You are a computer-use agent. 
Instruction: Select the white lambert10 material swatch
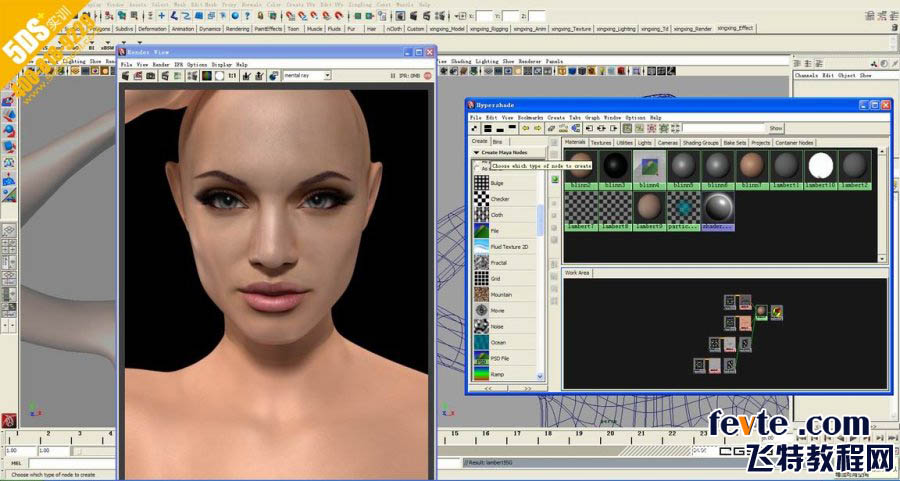821,165
